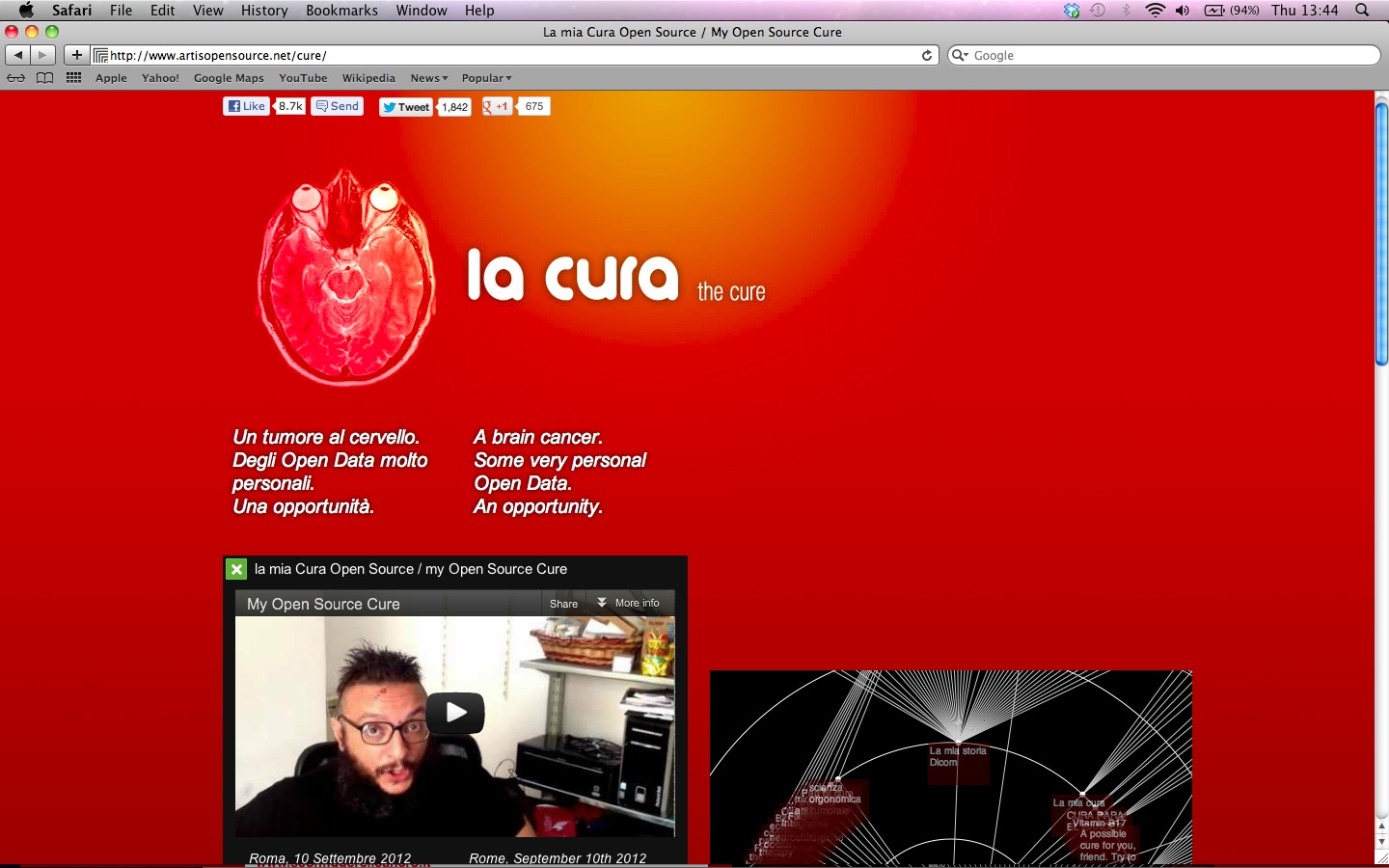Image resolution: width=1389 pixels, height=868 pixels.
Task: Click the Thu 13:44 clock
Action: tap(1305, 11)
